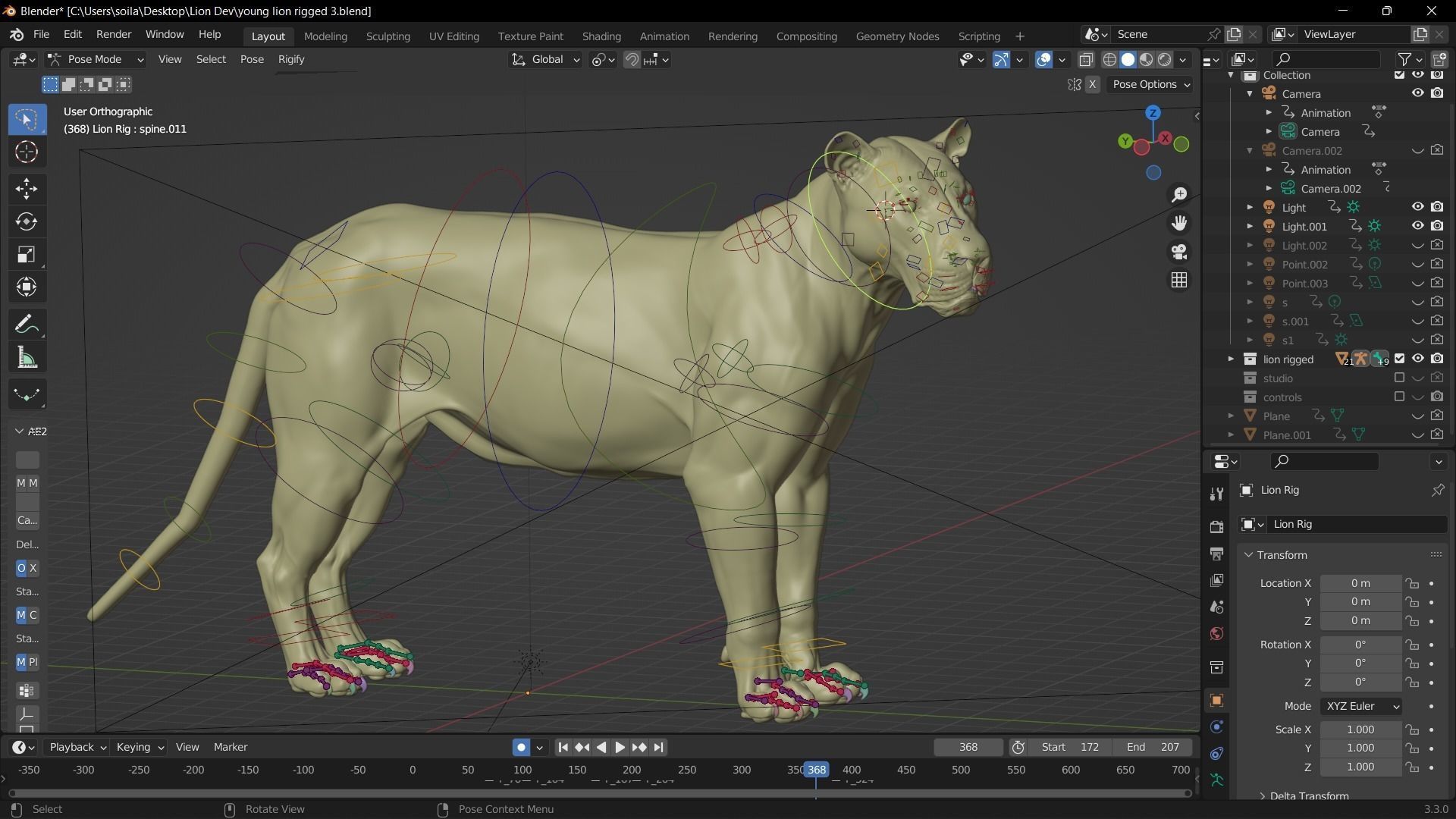1456x819 pixels.
Task: Open the Scene properties tab
Action: tap(1217, 607)
